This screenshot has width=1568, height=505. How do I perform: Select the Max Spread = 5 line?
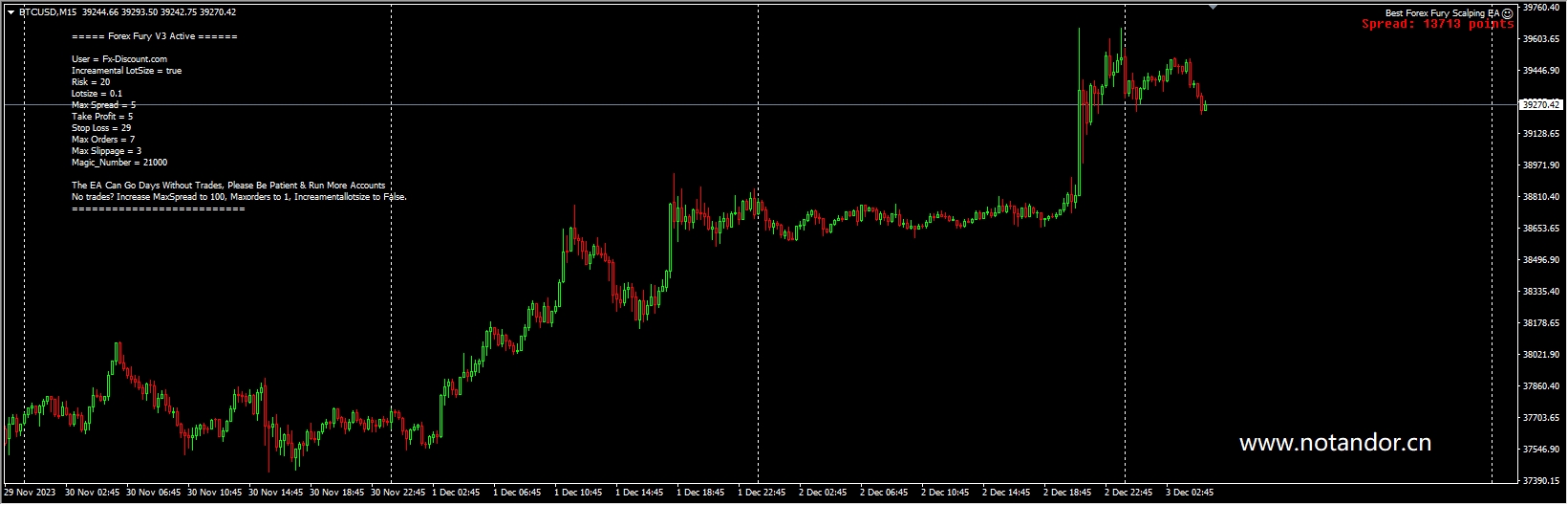pyautogui.click(x=103, y=105)
